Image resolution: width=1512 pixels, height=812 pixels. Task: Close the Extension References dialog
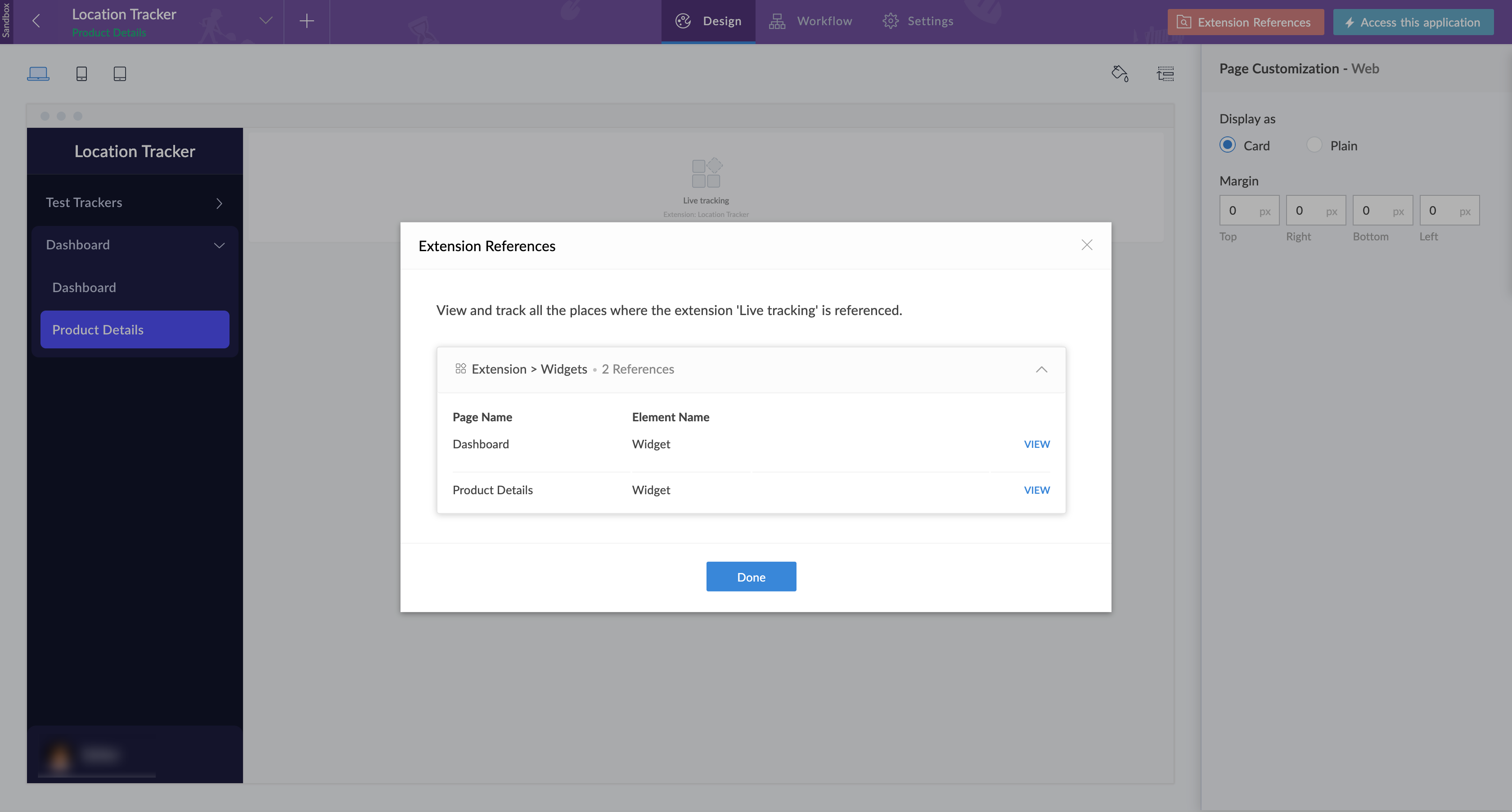coord(1086,245)
